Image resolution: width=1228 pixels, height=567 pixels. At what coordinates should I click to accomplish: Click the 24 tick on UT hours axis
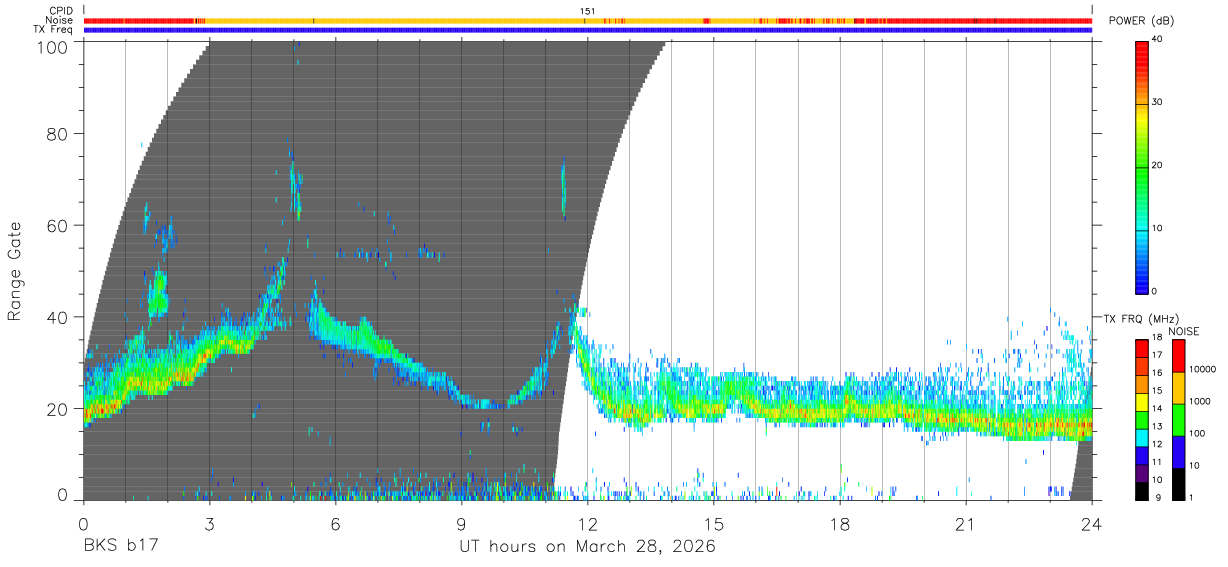click(1091, 525)
